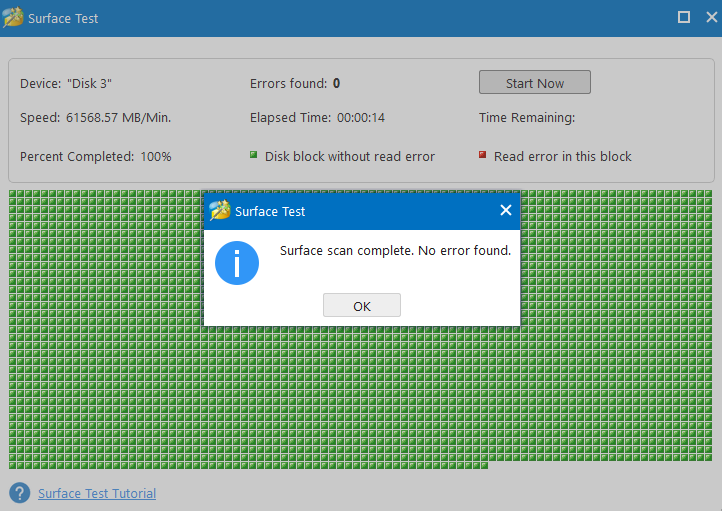Screen dimensions: 722x511
Task: Click 'Disk block without read error' label
Action: (x=349, y=157)
